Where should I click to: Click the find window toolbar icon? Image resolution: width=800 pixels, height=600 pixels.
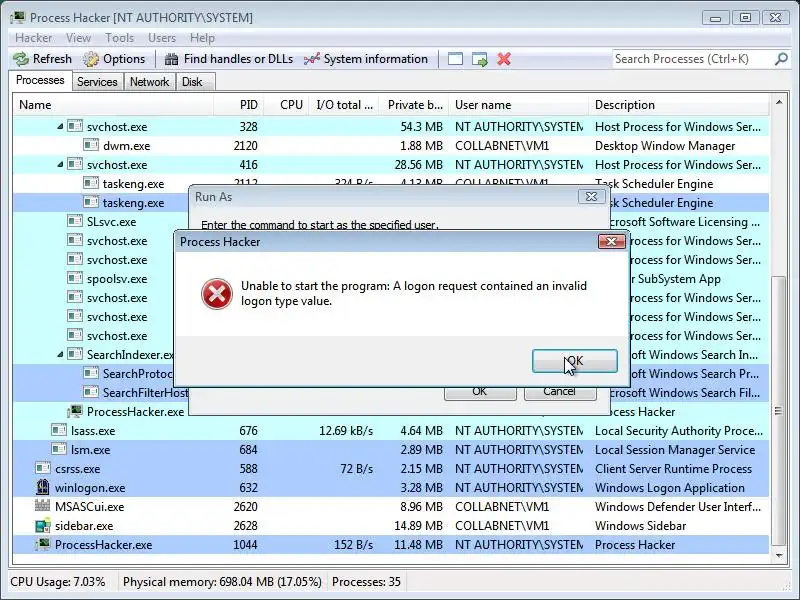[x=455, y=59]
